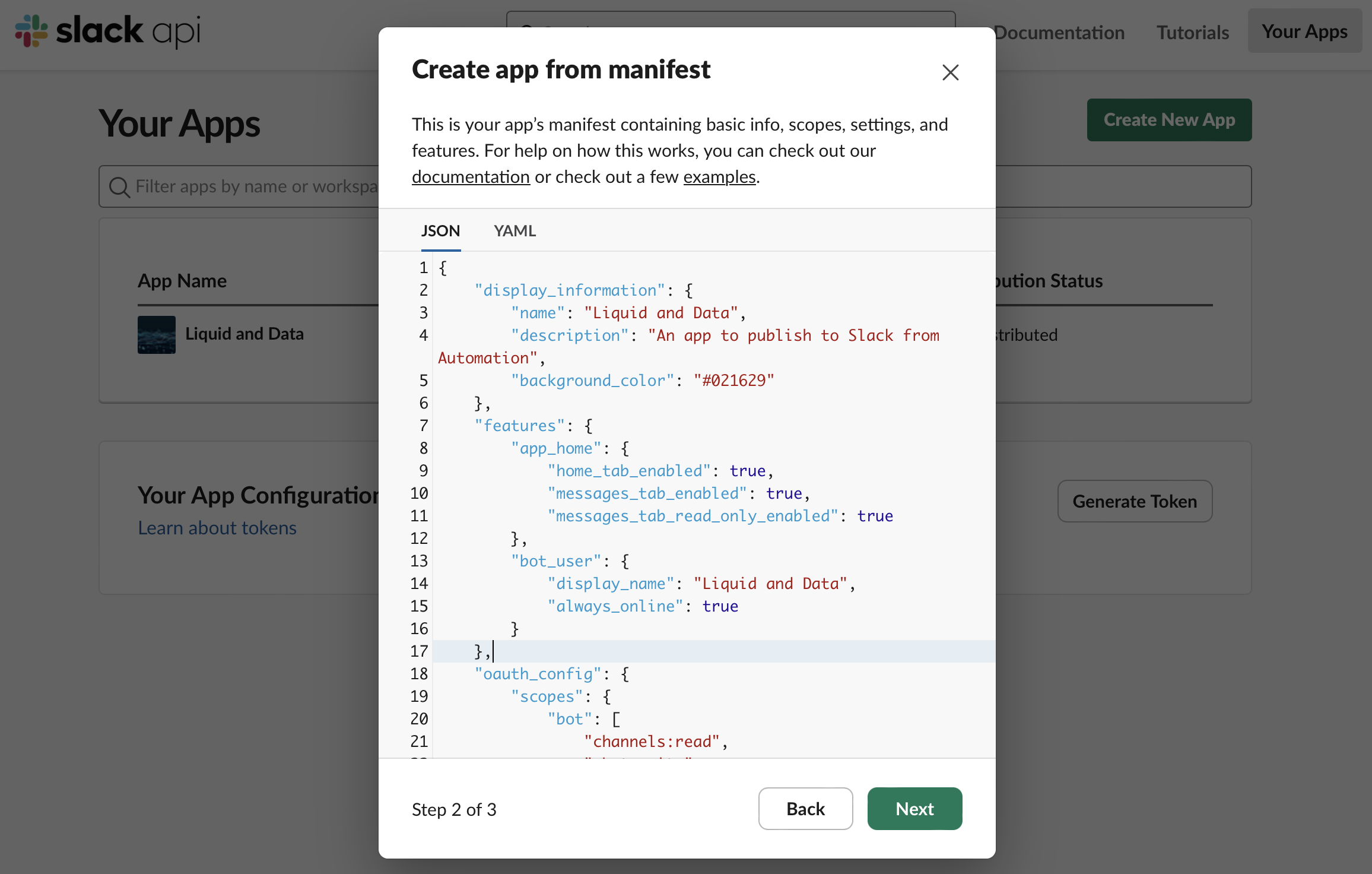Viewport: 1372px width, 874px height.
Task: Click the Next button
Action: [914, 809]
